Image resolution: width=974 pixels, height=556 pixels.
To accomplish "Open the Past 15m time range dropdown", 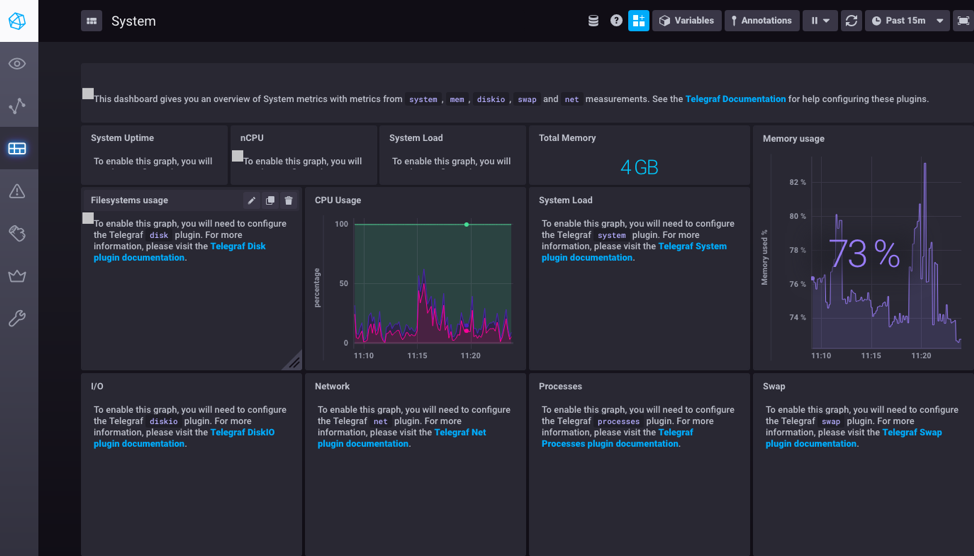I will tap(906, 21).
